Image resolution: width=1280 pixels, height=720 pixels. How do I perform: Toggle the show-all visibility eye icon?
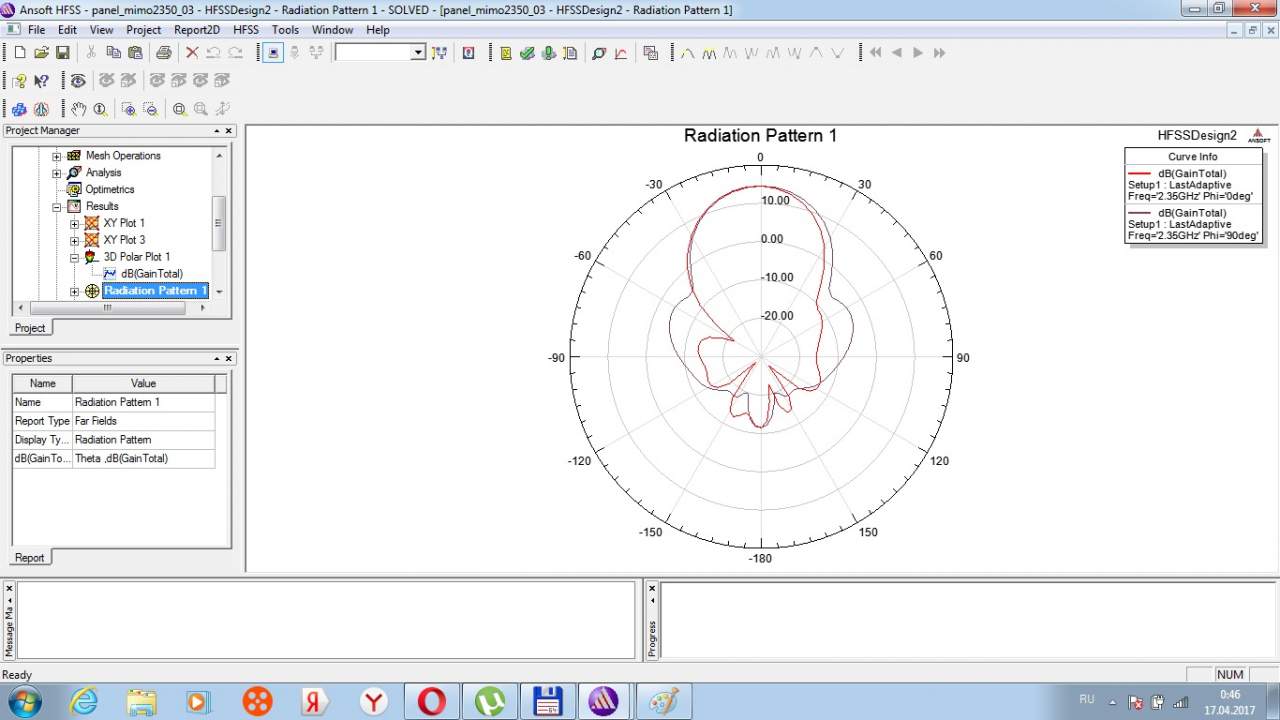pos(78,81)
